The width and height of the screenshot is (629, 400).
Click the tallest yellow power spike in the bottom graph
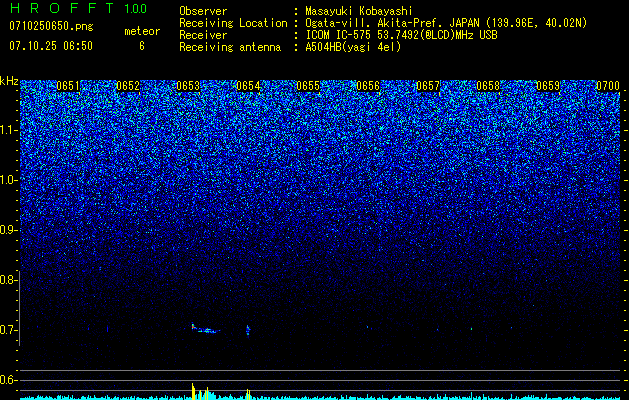[x=193, y=391]
